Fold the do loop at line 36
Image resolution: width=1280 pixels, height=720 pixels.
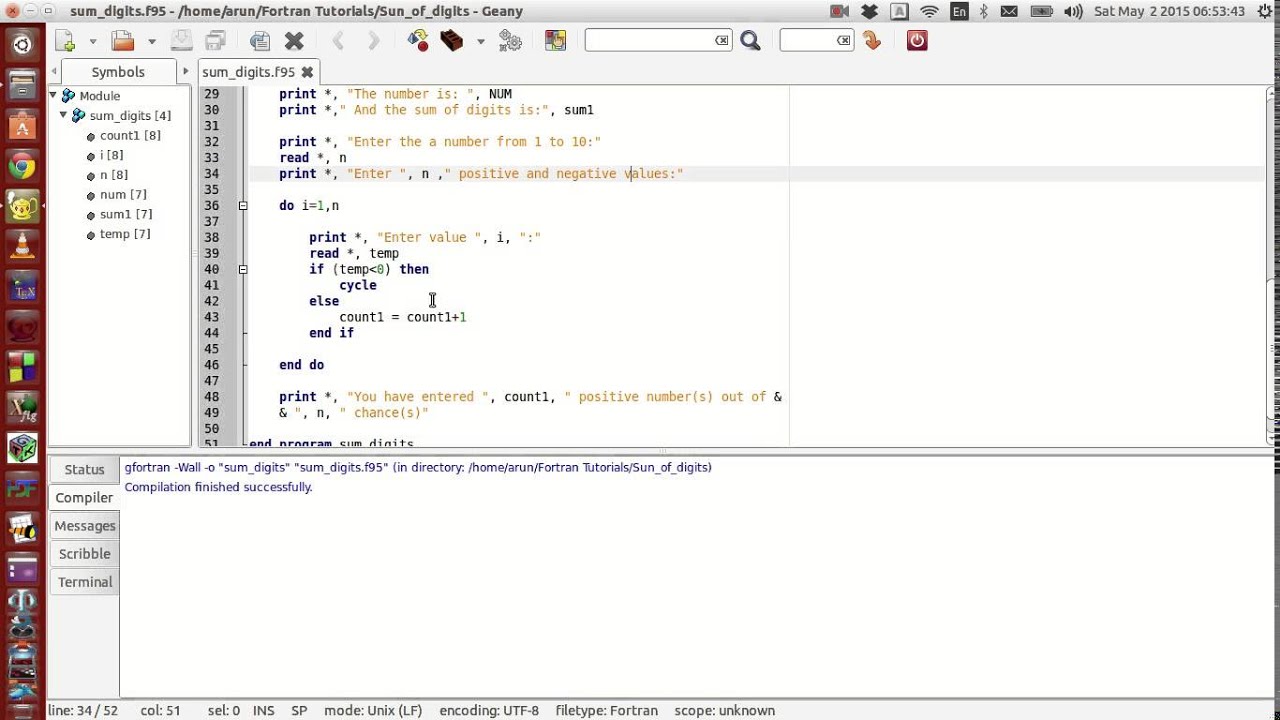243,206
